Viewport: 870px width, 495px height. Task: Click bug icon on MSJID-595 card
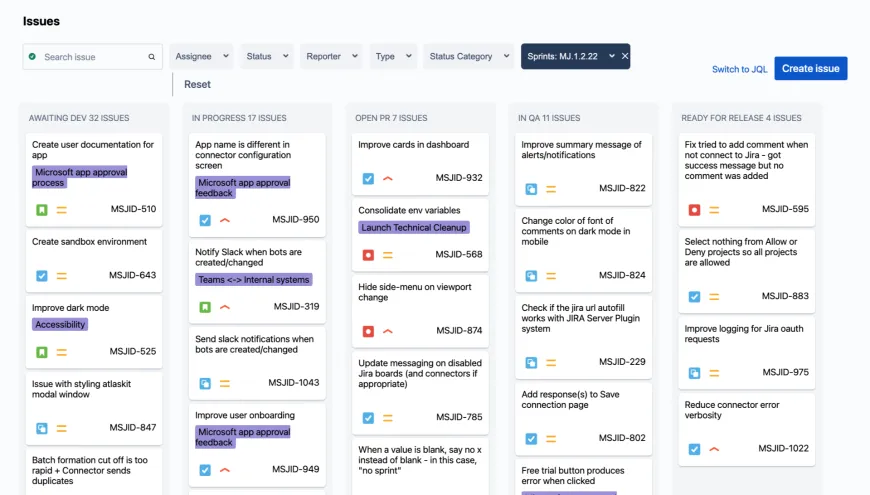(694, 210)
